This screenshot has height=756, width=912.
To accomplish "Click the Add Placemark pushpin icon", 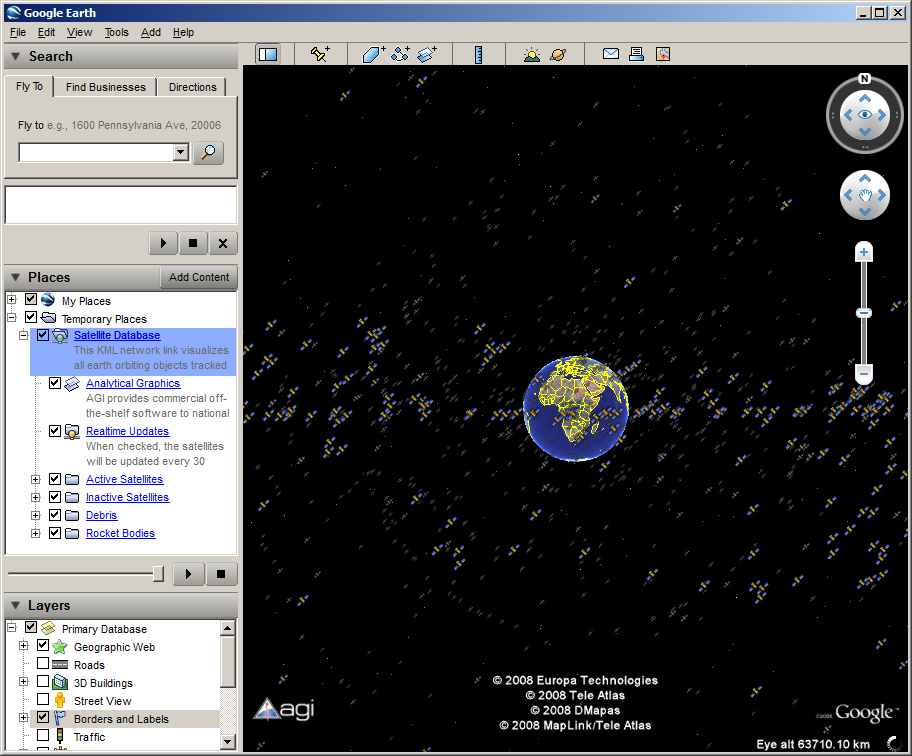I will pyautogui.click(x=320, y=55).
